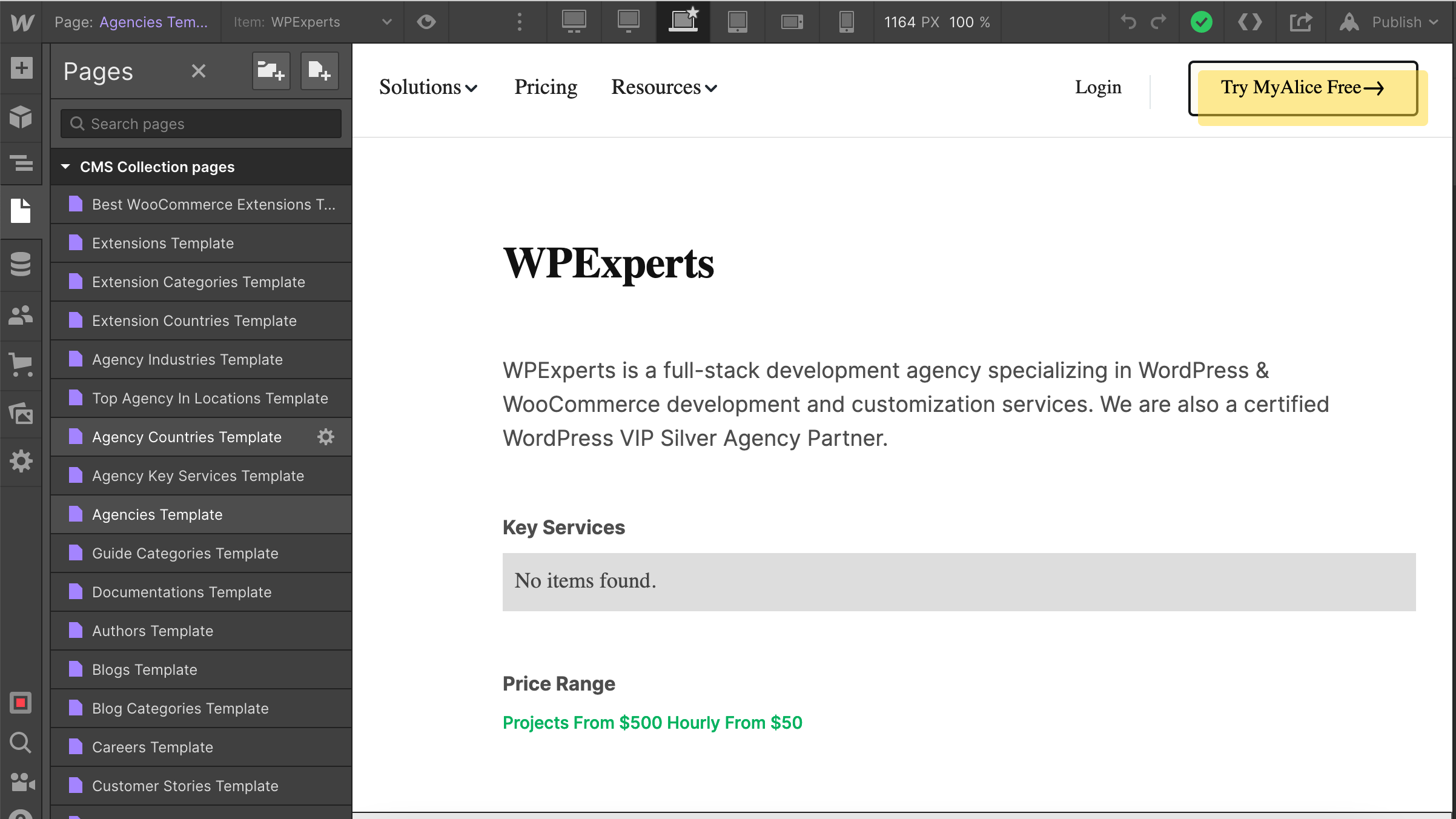The image size is (1456, 819).
Task: Open the Navigator panel icon
Action: 21,164
